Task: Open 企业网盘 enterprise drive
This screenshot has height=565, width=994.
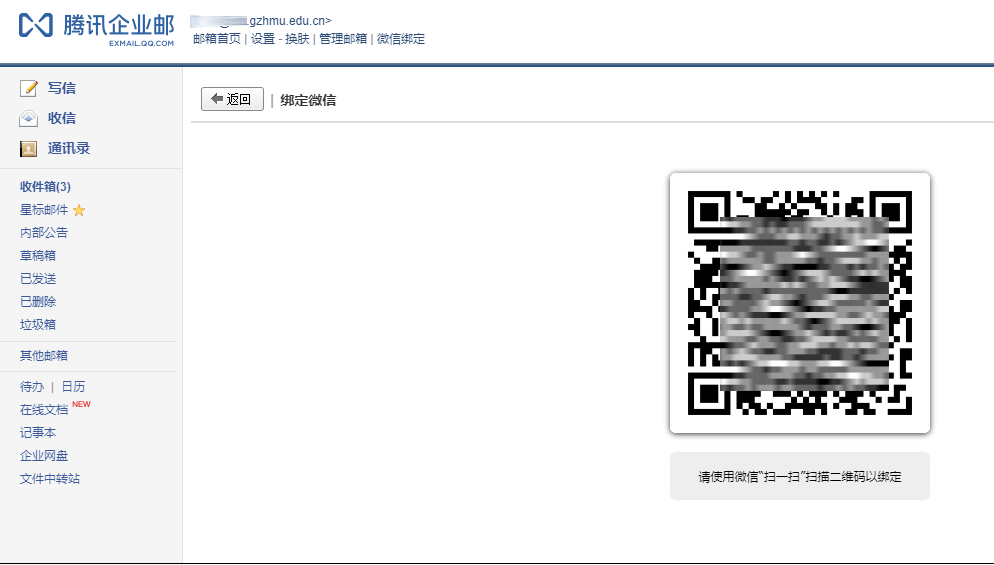Action: [44, 455]
